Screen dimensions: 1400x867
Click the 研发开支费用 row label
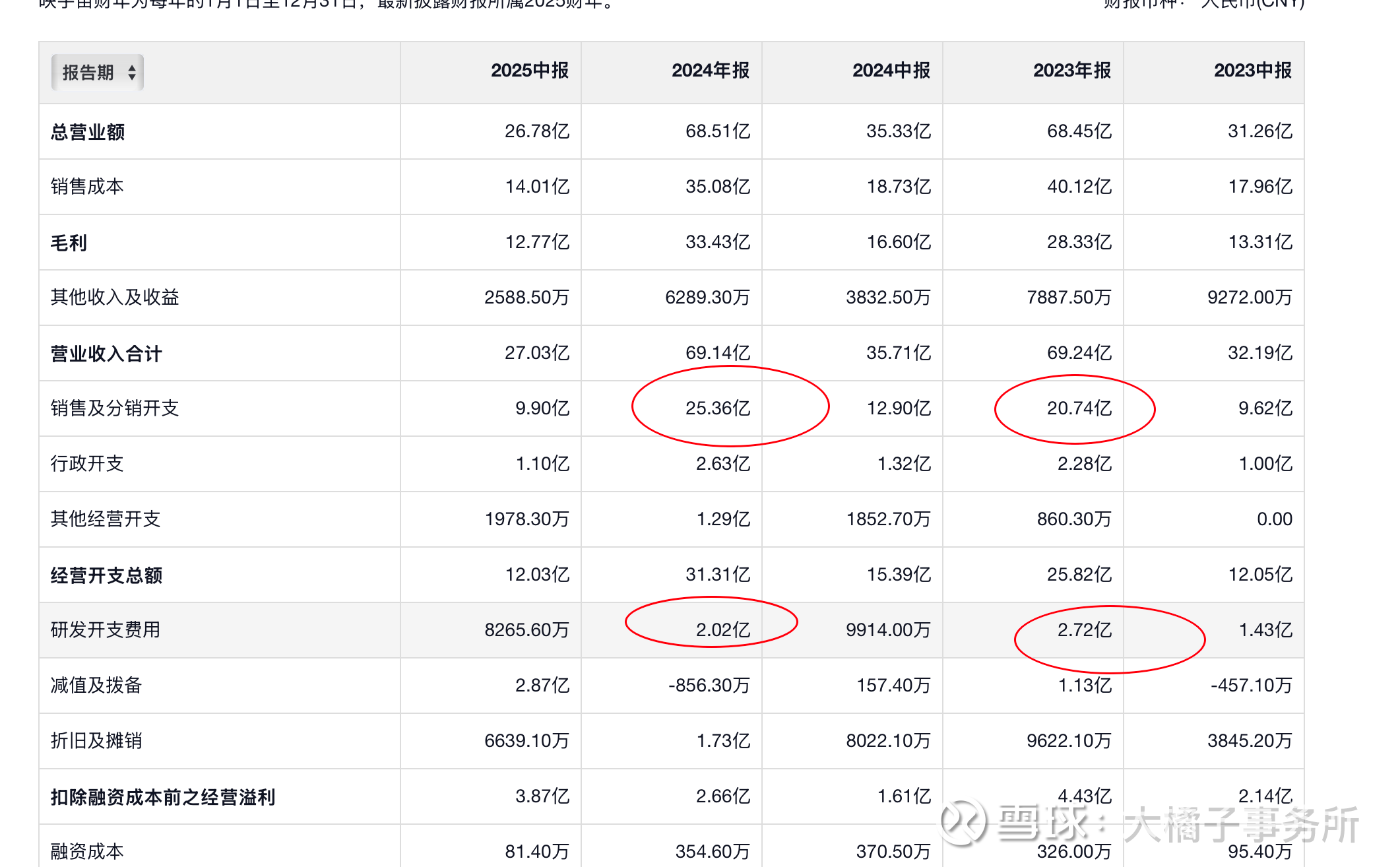click(106, 629)
